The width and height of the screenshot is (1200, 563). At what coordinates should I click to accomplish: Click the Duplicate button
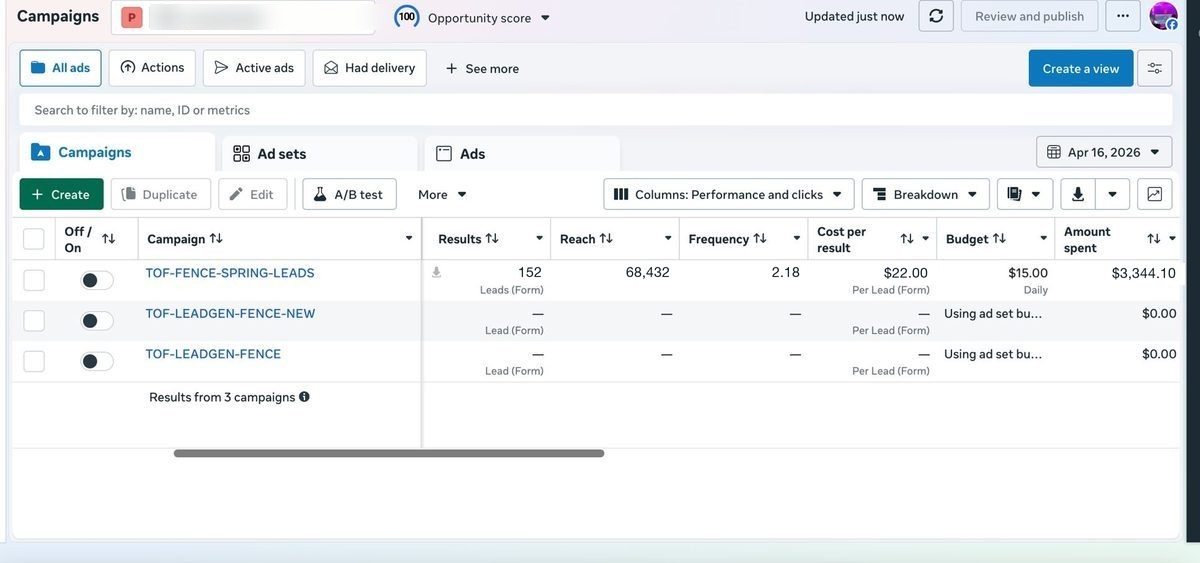(x=161, y=194)
